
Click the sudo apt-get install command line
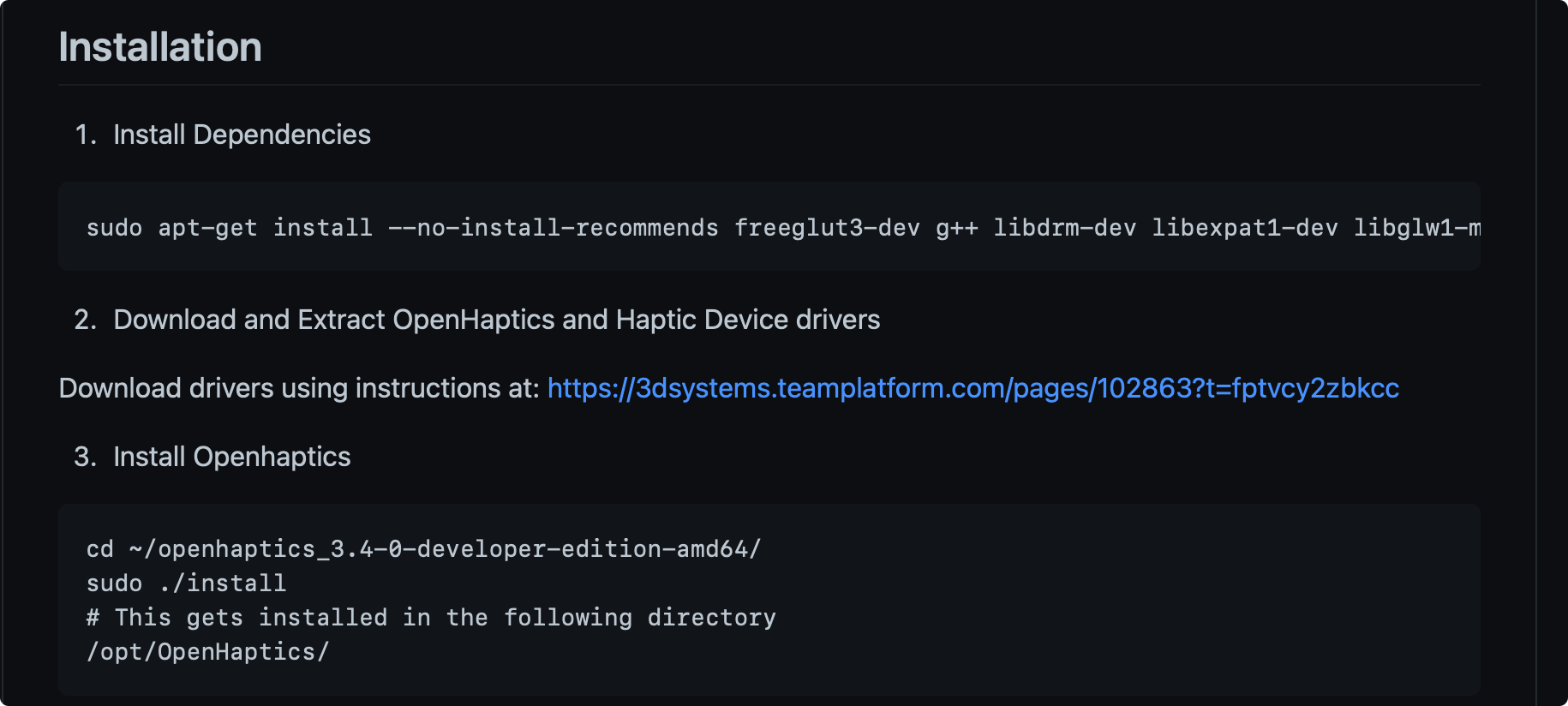point(783,228)
